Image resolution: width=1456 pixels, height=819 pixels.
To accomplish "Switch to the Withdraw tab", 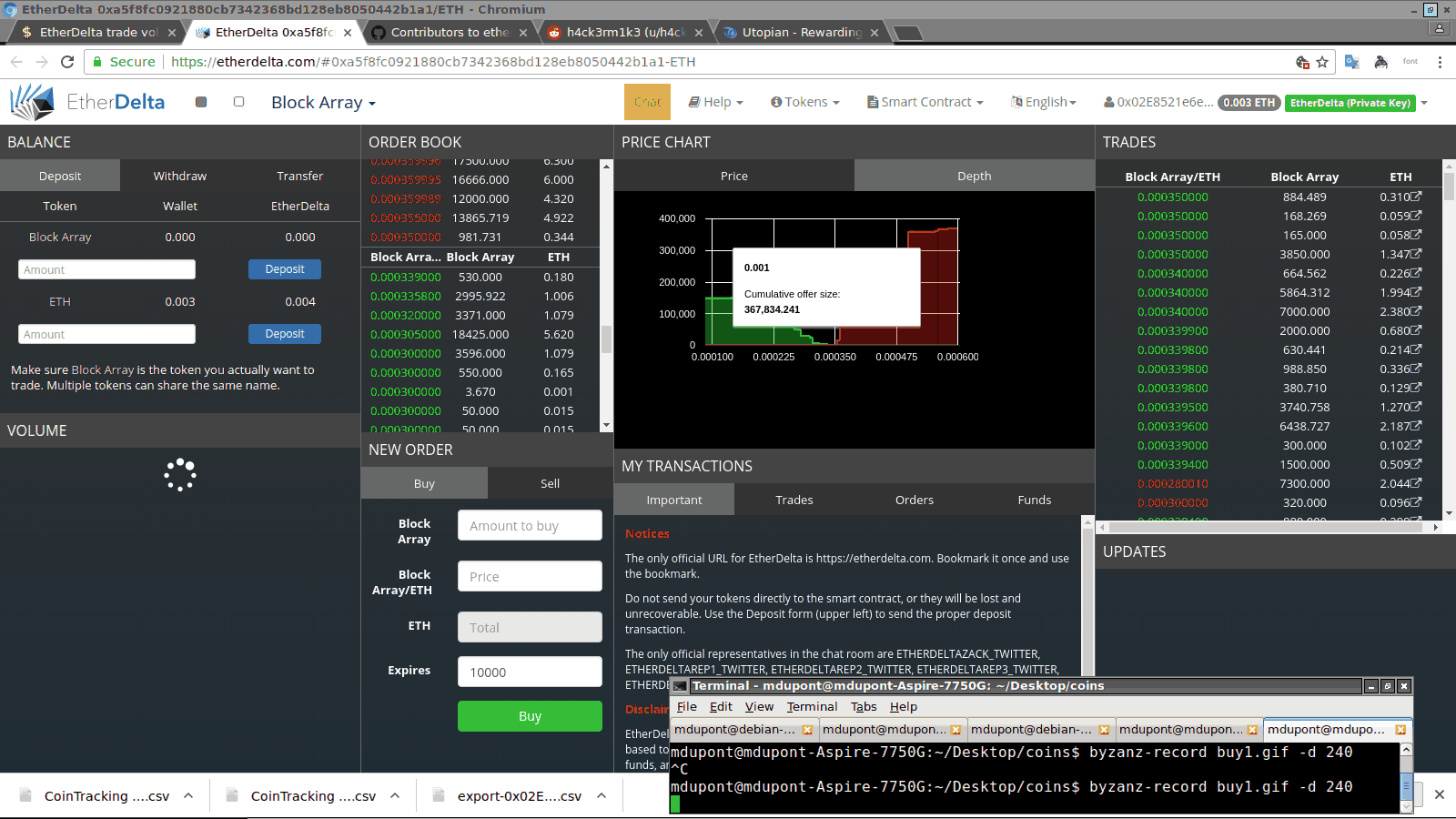I will [x=180, y=176].
